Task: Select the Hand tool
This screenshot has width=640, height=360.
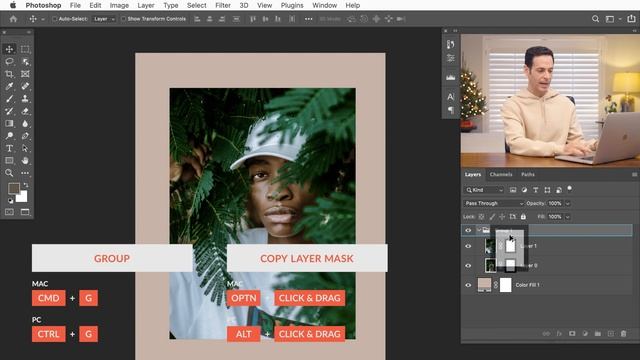Action: [x=25, y=160]
